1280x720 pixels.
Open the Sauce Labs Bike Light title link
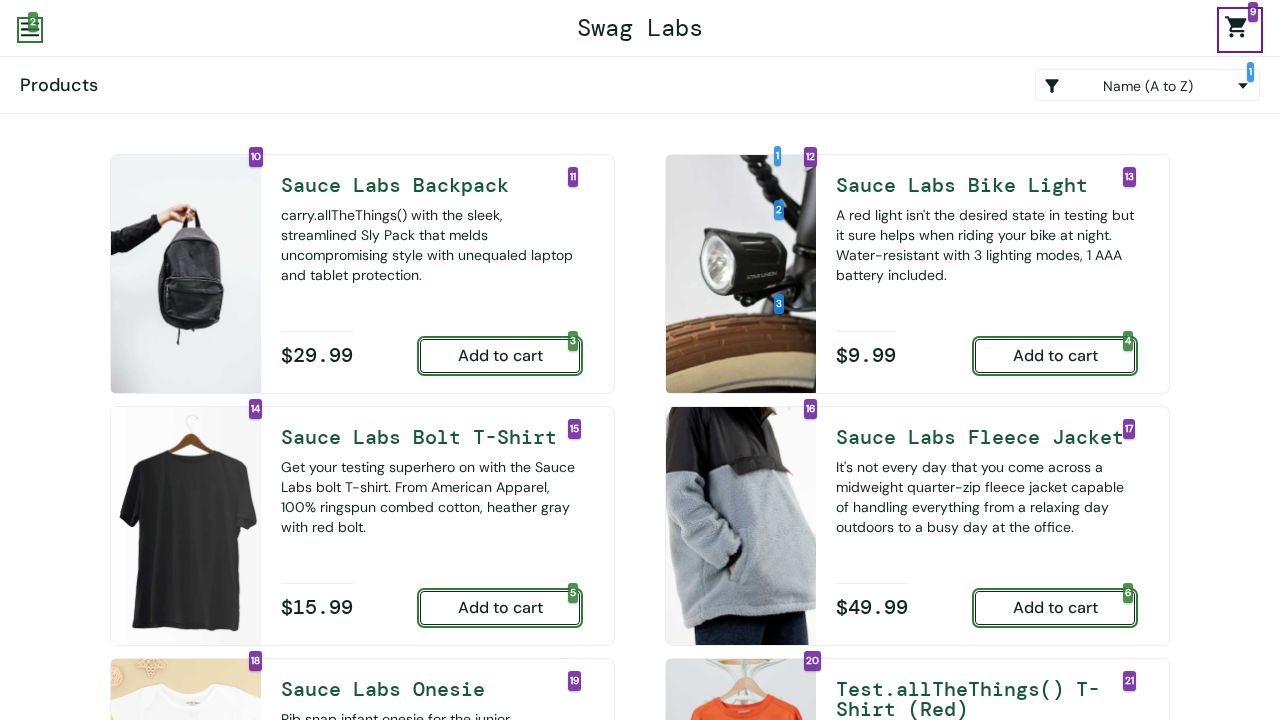click(x=961, y=185)
